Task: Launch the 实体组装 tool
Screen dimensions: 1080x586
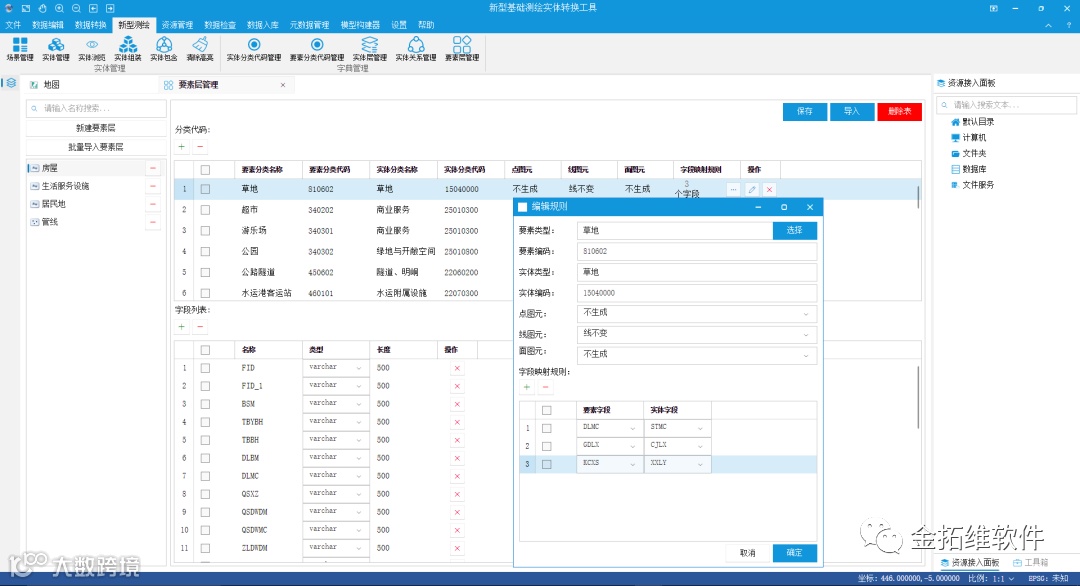Action: pos(127,49)
